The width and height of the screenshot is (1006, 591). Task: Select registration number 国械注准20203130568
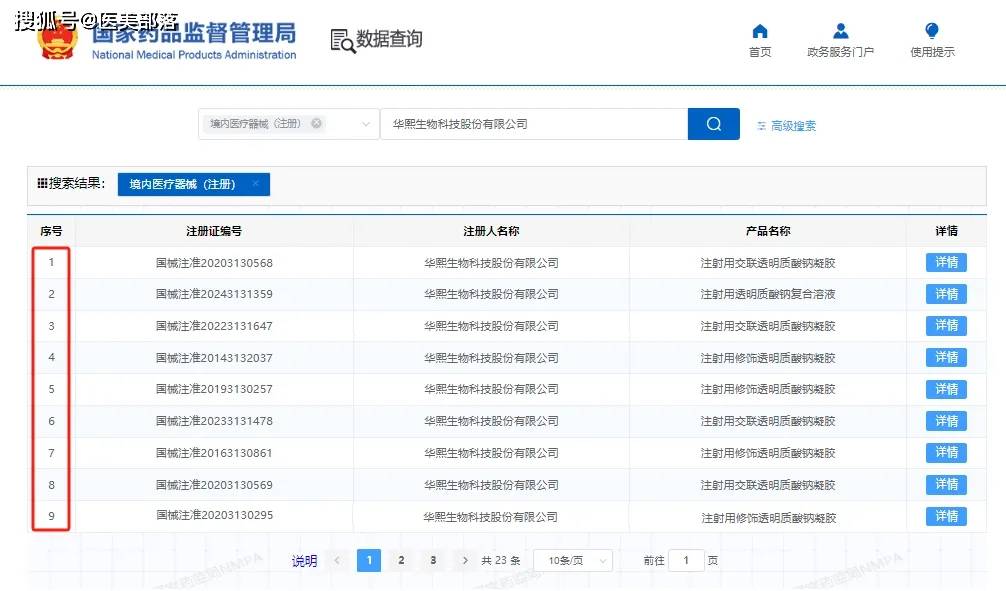(214, 263)
